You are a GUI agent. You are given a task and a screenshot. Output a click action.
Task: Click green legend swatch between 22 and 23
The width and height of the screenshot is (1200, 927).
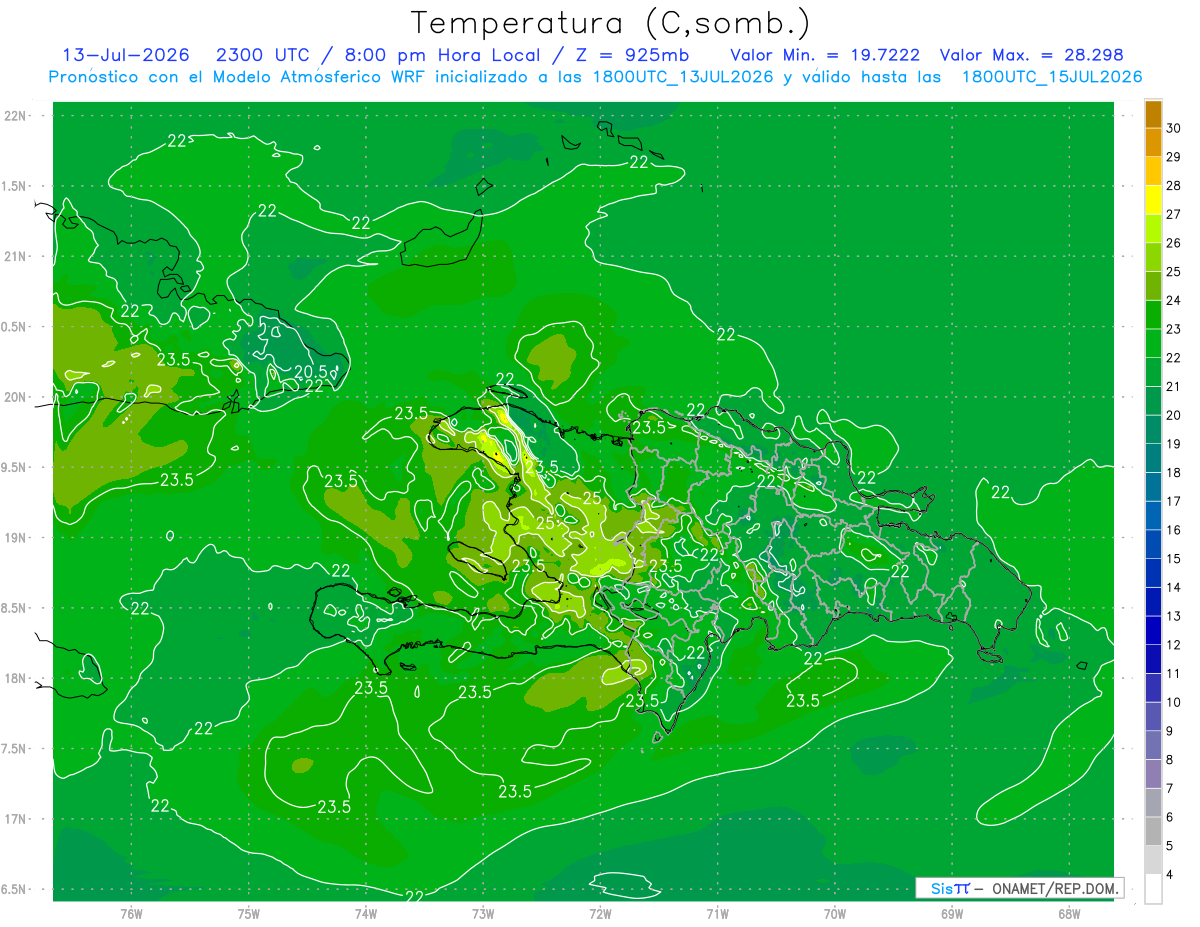click(x=1153, y=343)
